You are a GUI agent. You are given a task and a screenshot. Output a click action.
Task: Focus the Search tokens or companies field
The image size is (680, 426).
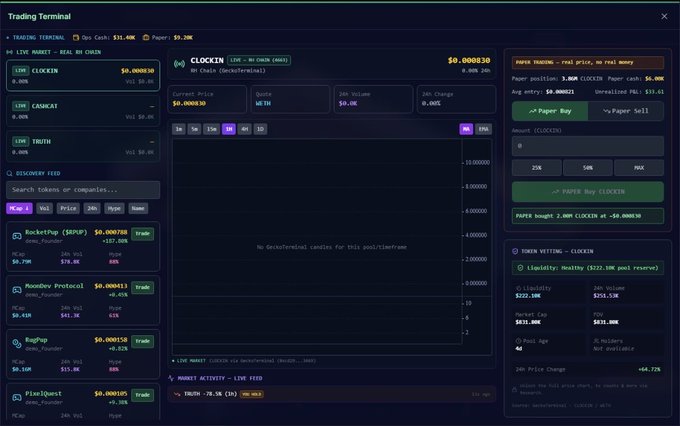point(83,190)
